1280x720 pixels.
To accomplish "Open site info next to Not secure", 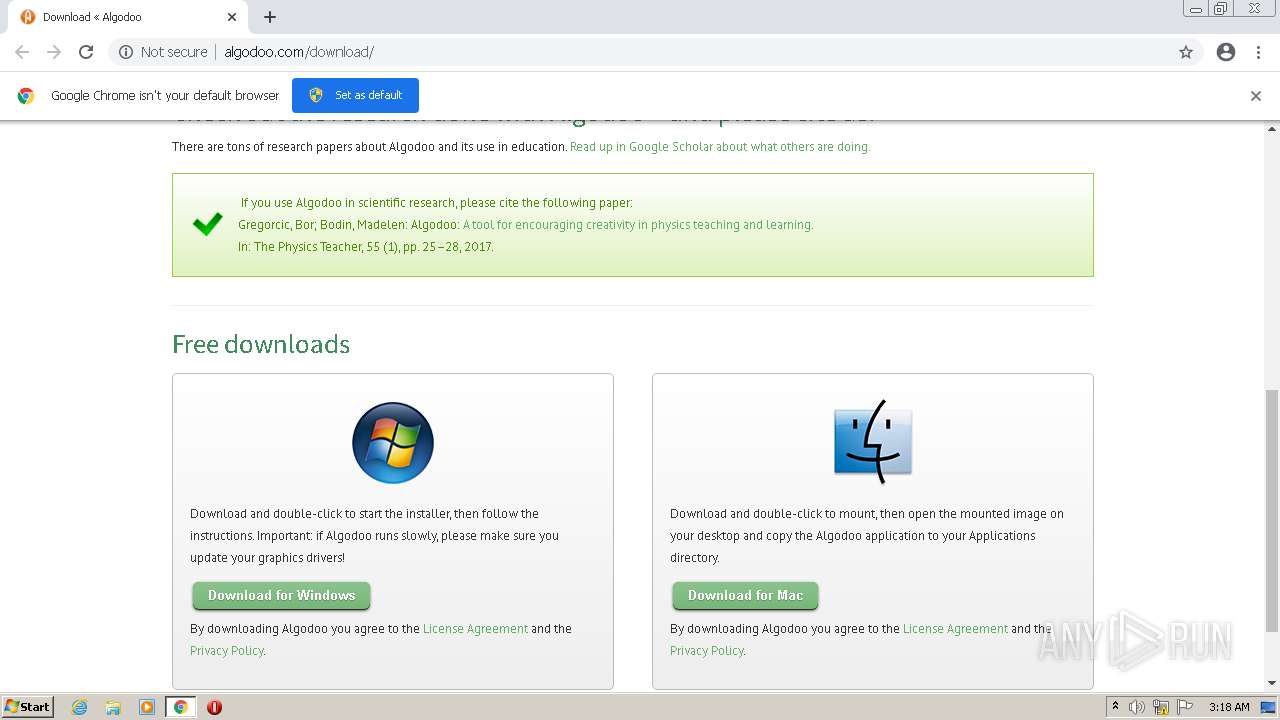I will point(126,52).
